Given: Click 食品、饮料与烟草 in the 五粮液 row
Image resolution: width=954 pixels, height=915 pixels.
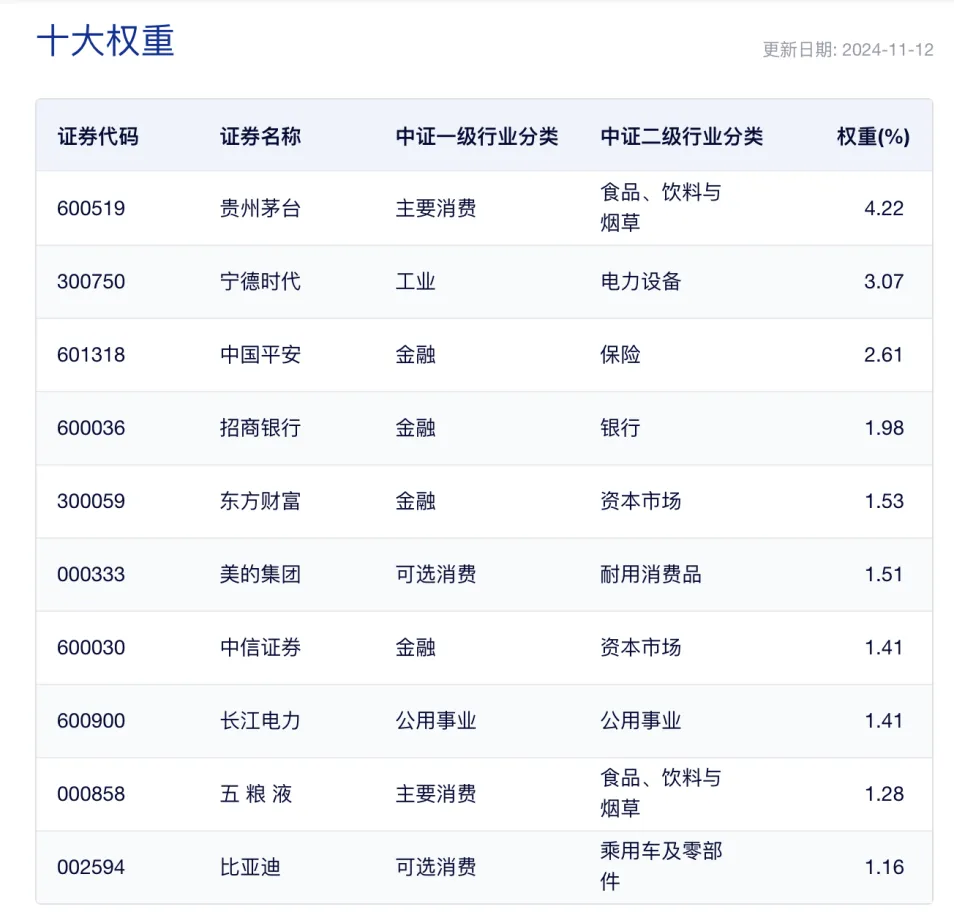Looking at the screenshot, I should point(661,793).
